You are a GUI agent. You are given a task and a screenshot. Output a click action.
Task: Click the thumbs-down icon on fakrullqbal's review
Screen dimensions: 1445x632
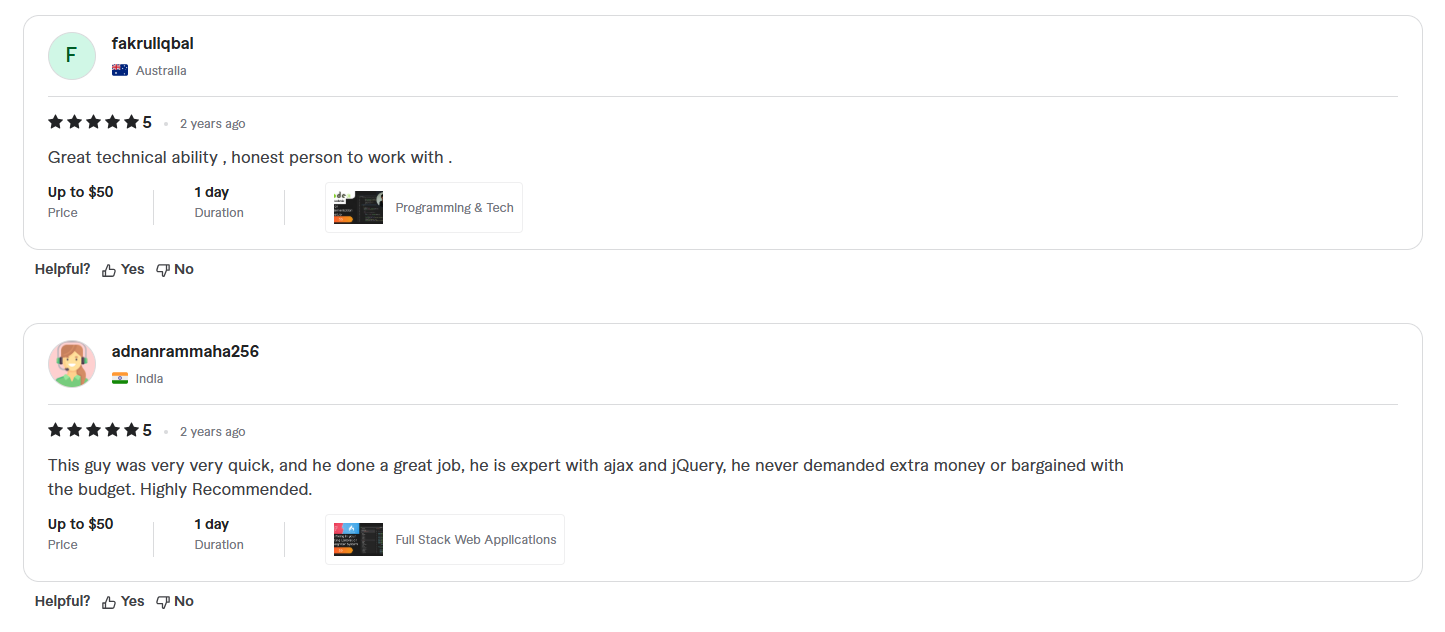click(x=161, y=268)
